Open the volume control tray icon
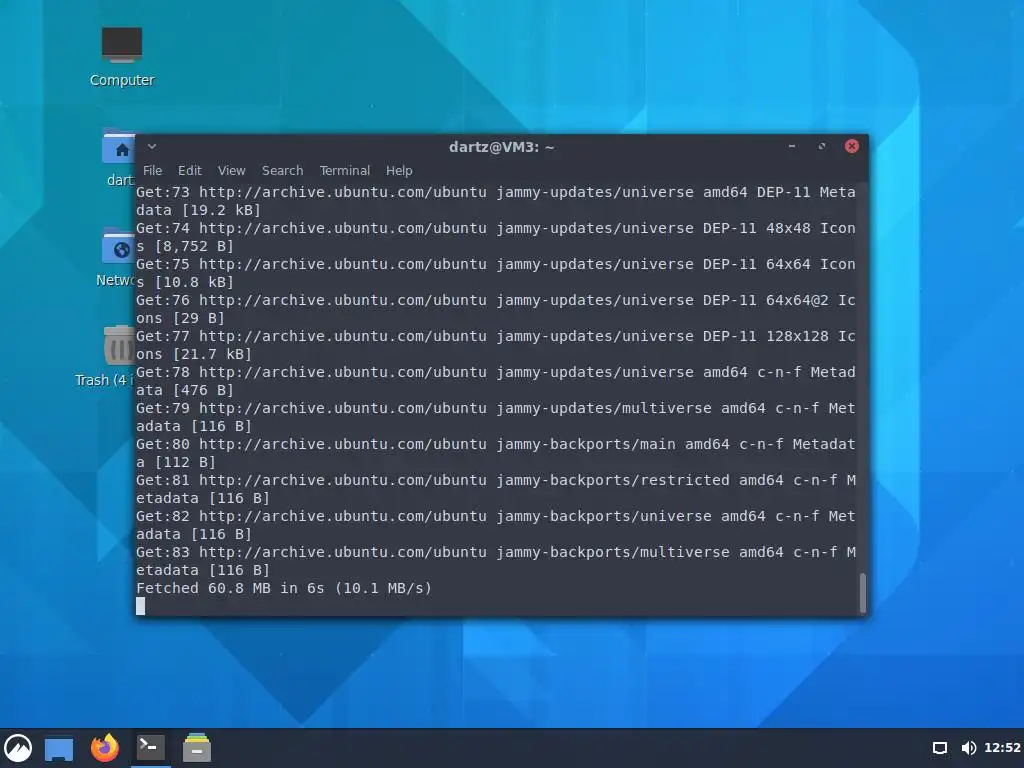Viewport: 1024px width, 768px height. [x=968, y=748]
